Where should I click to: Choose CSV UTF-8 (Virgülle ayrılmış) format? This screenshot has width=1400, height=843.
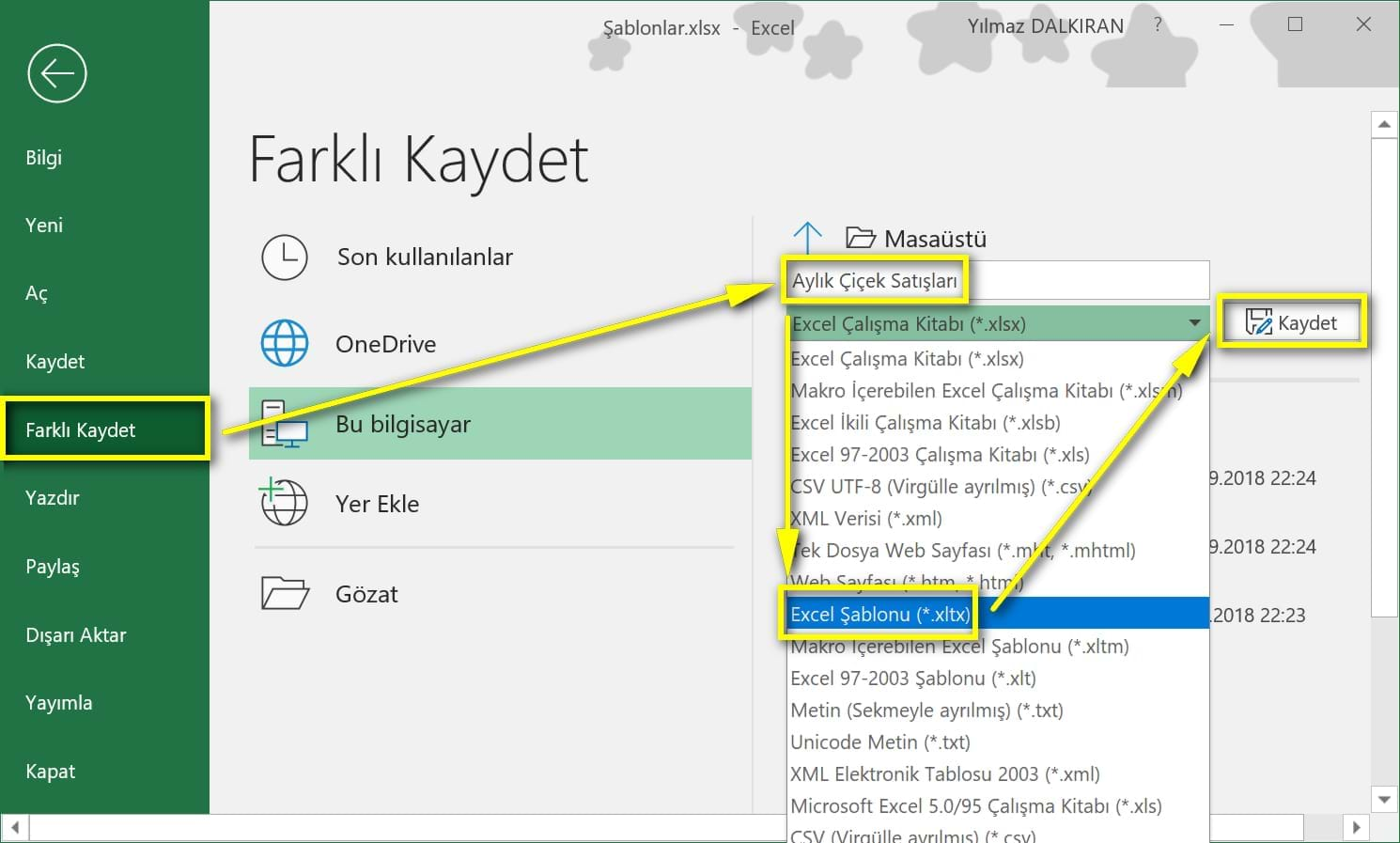(x=997, y=487)
